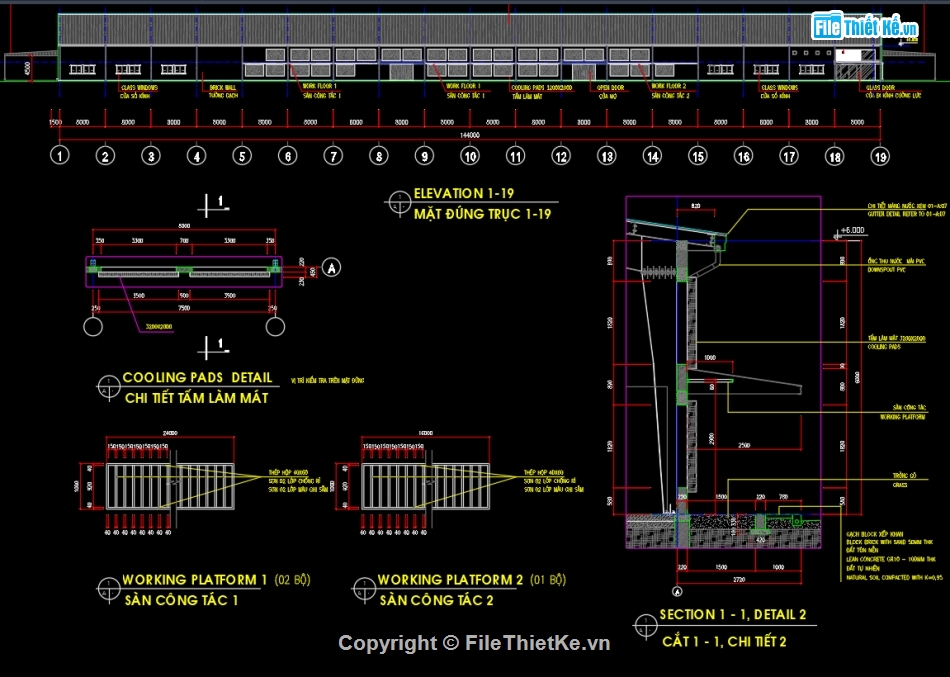The width and height of the screenshot is (950, 677).
Task: Select axis bubble 'A' beside cooling pads detail
Action: click(331, 267)
